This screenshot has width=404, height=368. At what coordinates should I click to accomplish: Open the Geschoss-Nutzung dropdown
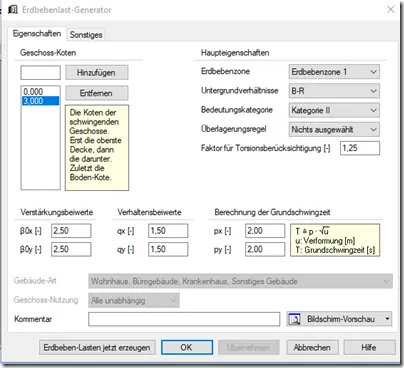[134, 300]
